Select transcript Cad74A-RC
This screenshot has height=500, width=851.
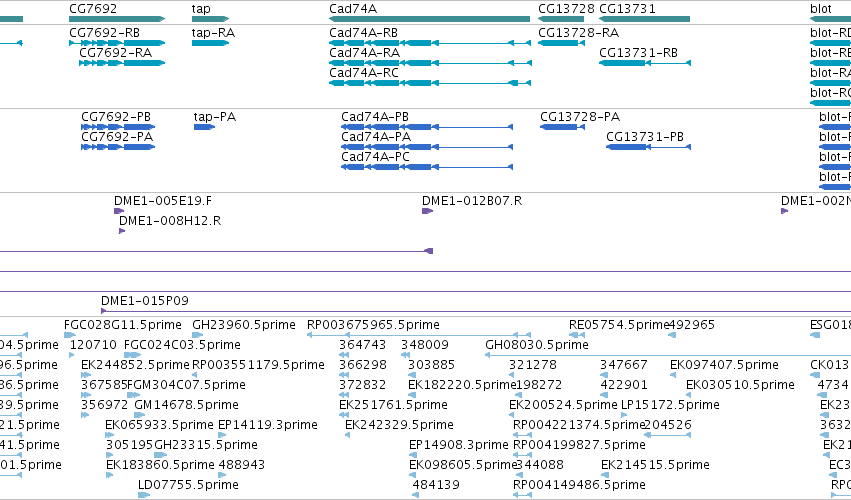[x=364, y=73]
